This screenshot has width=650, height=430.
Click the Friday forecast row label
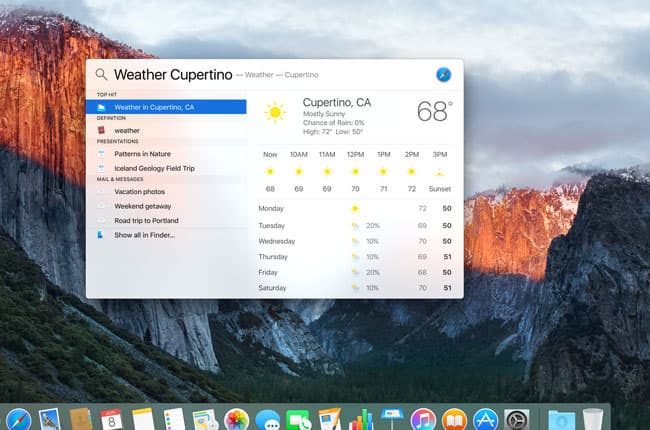tap(268, 272)
